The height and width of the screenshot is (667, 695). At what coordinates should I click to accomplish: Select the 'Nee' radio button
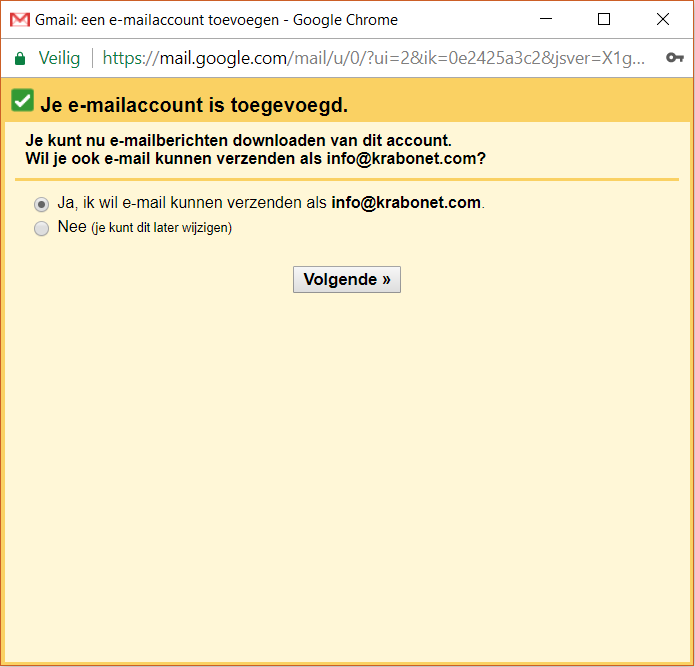[x=41, y=229]
